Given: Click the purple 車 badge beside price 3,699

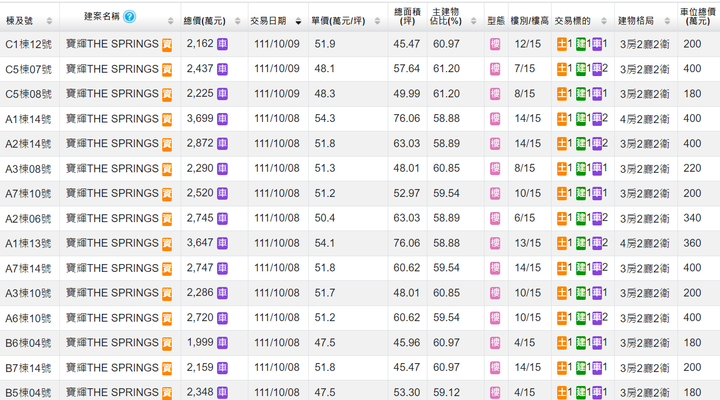Looking at the screenshot, I should [x=222, y=119].
